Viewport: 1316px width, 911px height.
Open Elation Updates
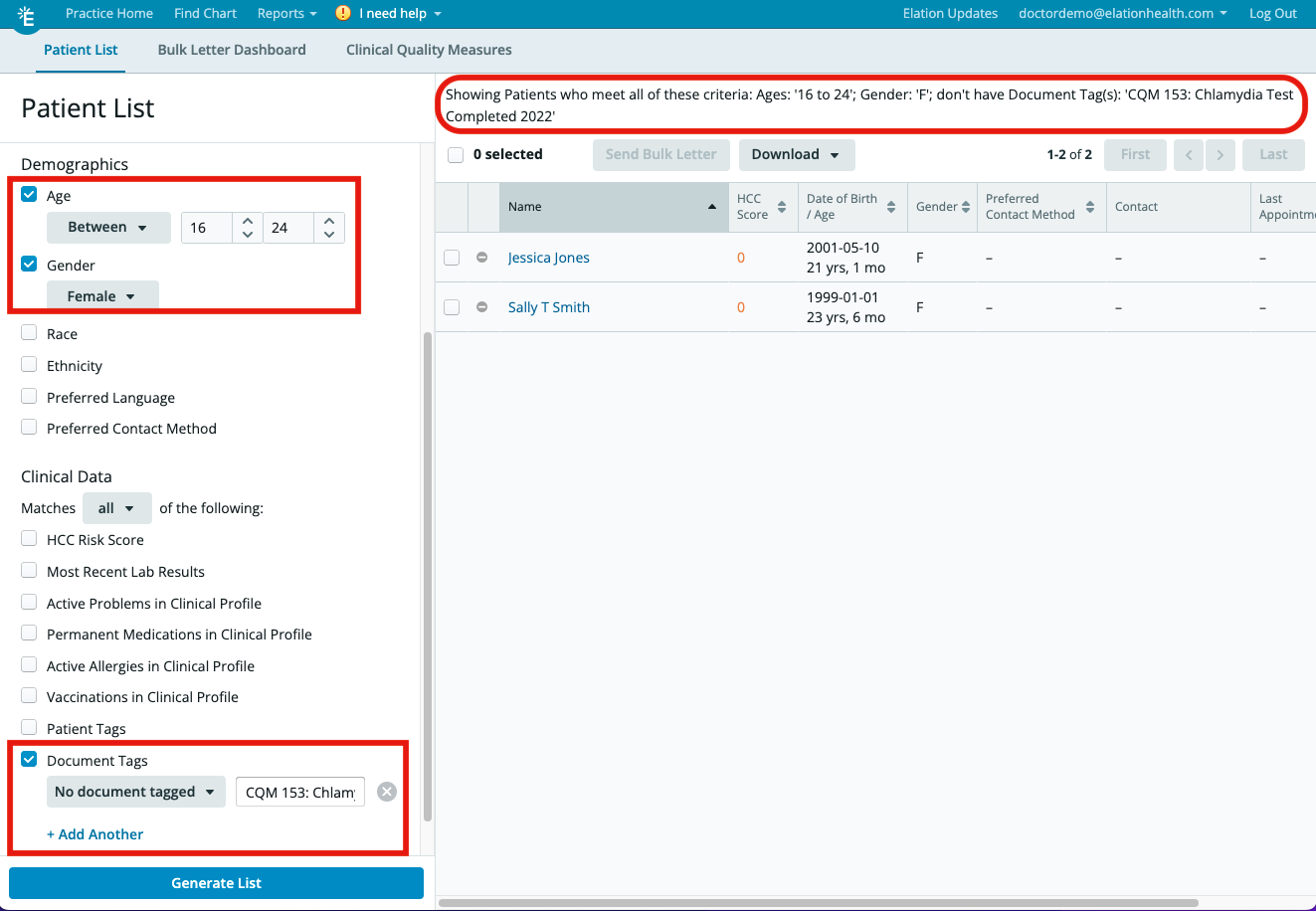point(950,13)
